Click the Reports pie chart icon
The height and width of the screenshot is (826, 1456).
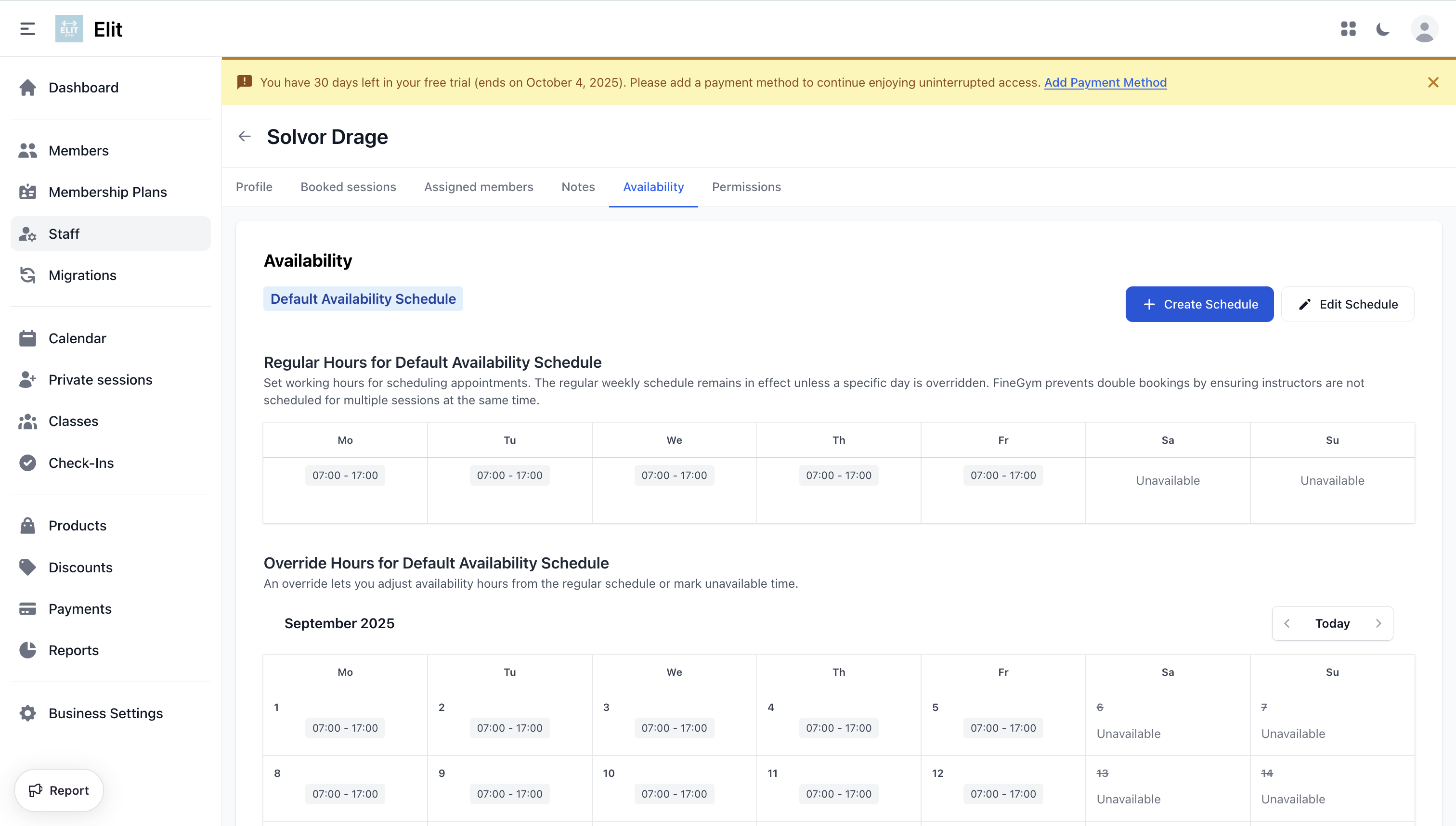pos(27,650)
